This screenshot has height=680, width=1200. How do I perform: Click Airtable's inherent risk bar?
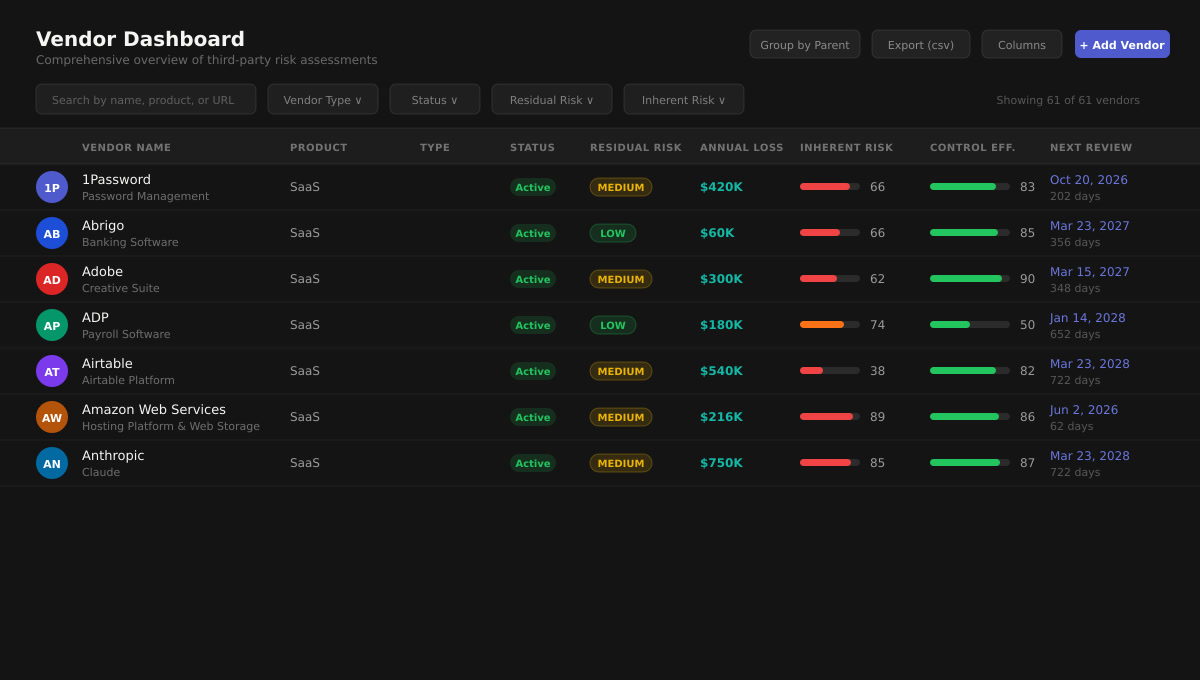830,371
